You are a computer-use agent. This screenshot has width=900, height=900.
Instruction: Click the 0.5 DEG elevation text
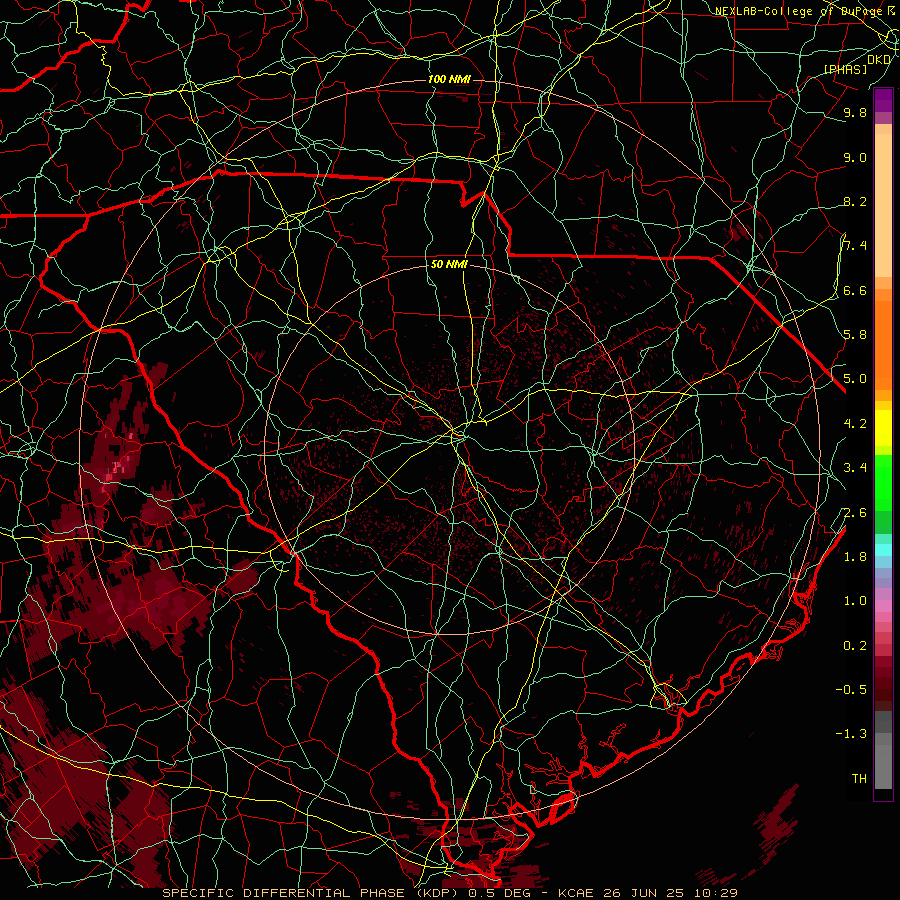click(498, 893)
